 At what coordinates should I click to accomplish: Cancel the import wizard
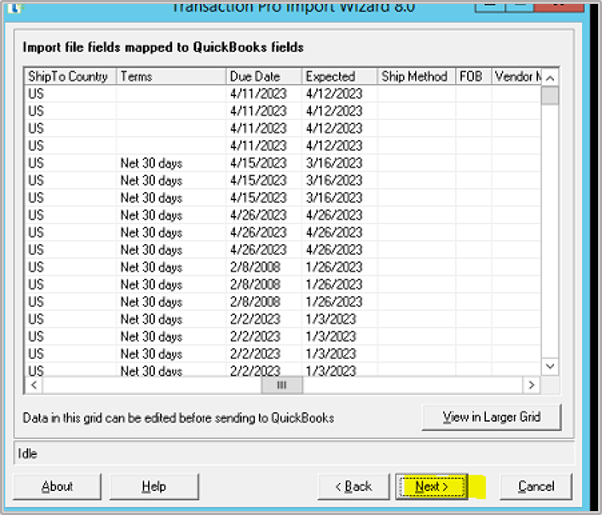[x=536, y=486]
